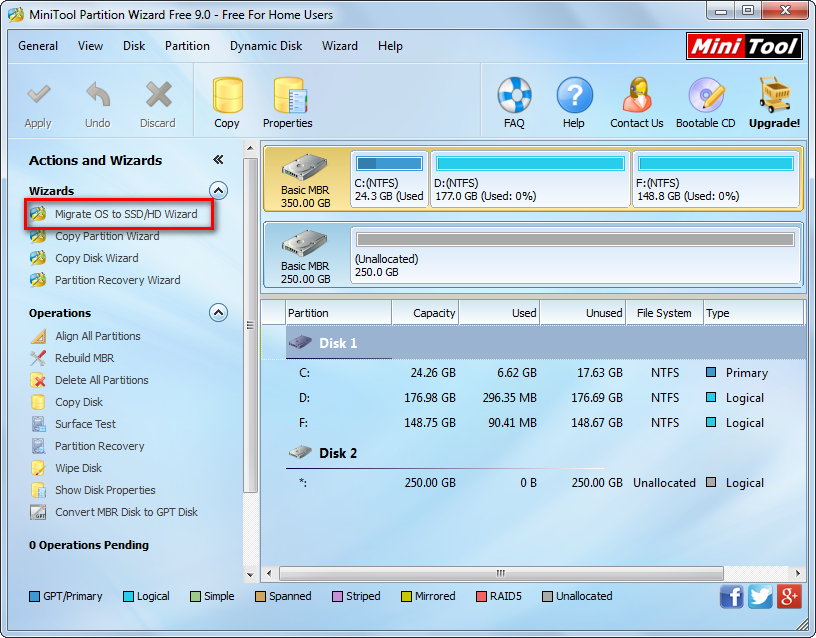Click the Wipe Disk icon

(38, 468)
